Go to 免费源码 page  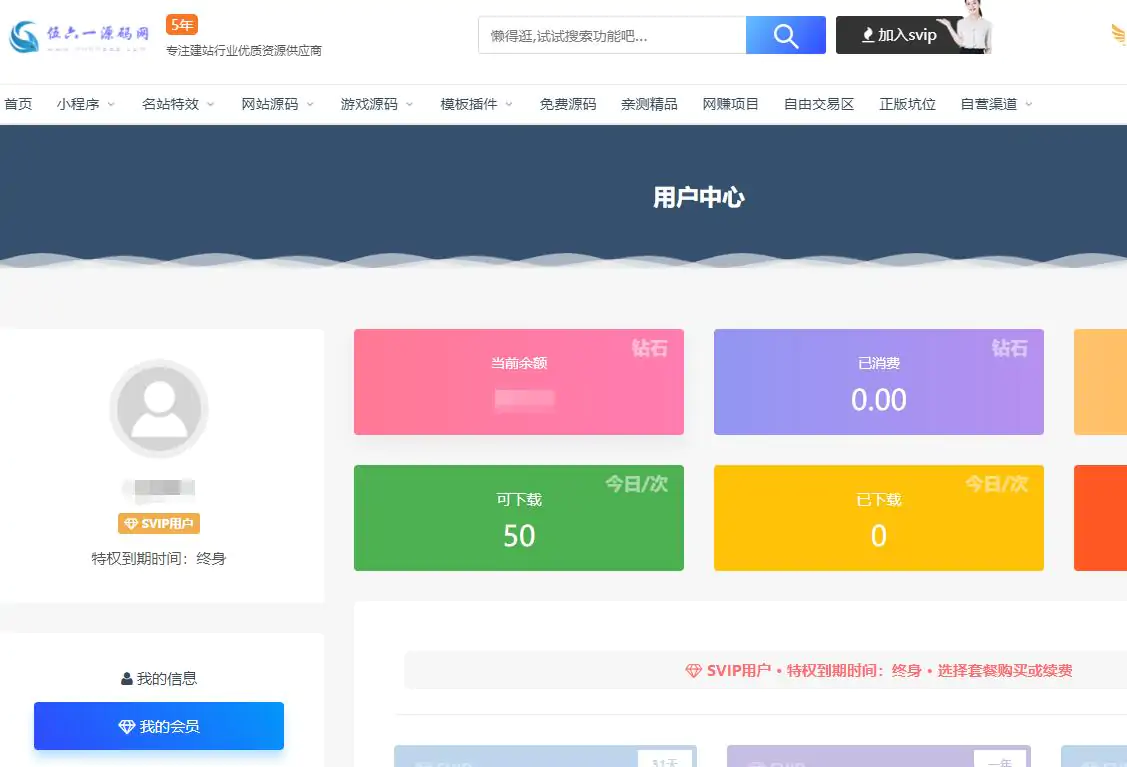coord(568,104)
